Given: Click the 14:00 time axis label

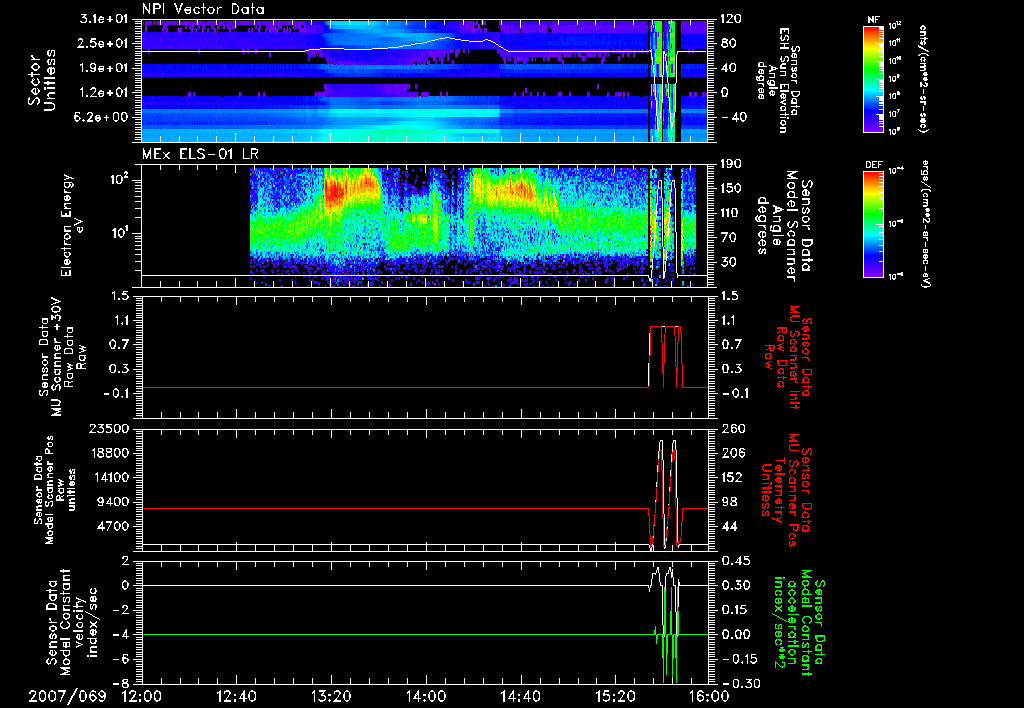Looking at the screenshot, I should click(x=426, y=696).
